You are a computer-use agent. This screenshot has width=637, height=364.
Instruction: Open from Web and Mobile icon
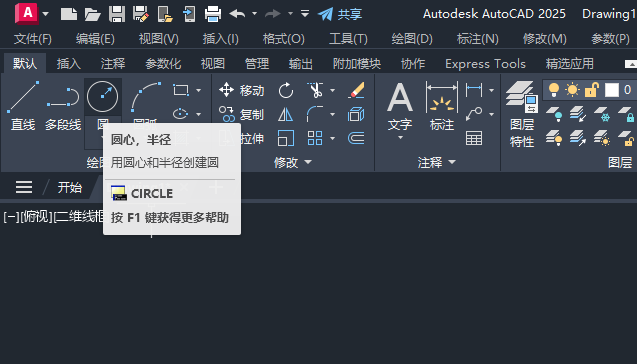pyautogui.click(x=165, y=14)
